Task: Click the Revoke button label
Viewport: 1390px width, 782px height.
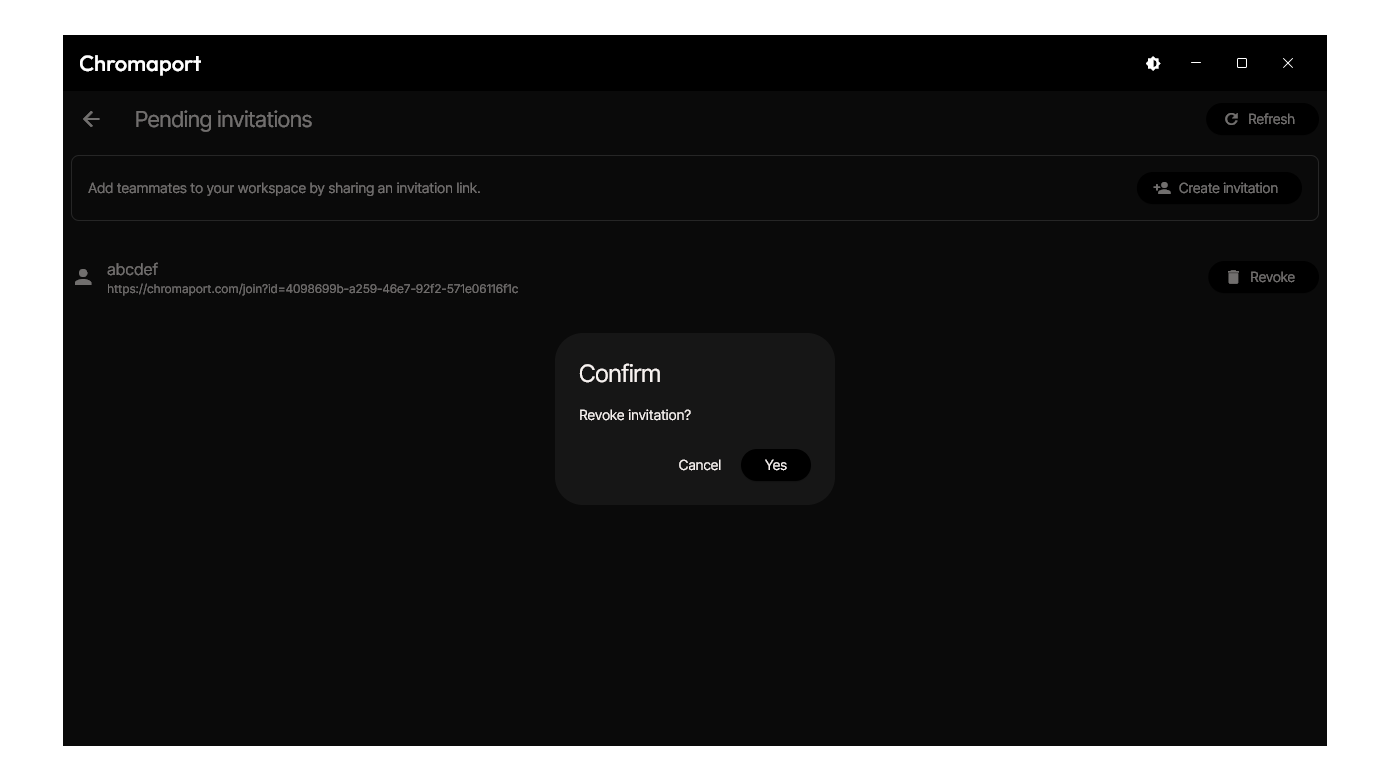Action: click(x=1272, y=277)
